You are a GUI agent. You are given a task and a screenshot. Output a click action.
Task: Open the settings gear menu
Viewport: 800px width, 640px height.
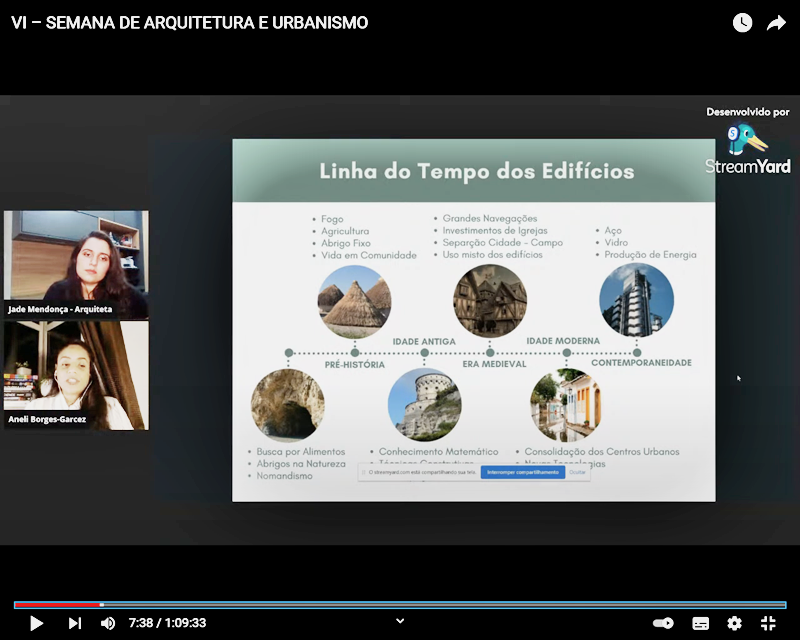734,623
